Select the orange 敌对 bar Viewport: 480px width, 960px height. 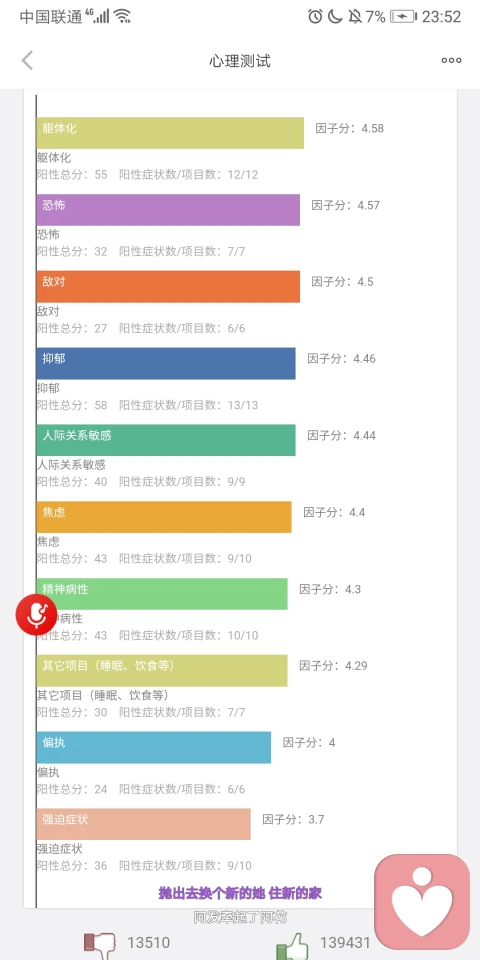point(168,287)
